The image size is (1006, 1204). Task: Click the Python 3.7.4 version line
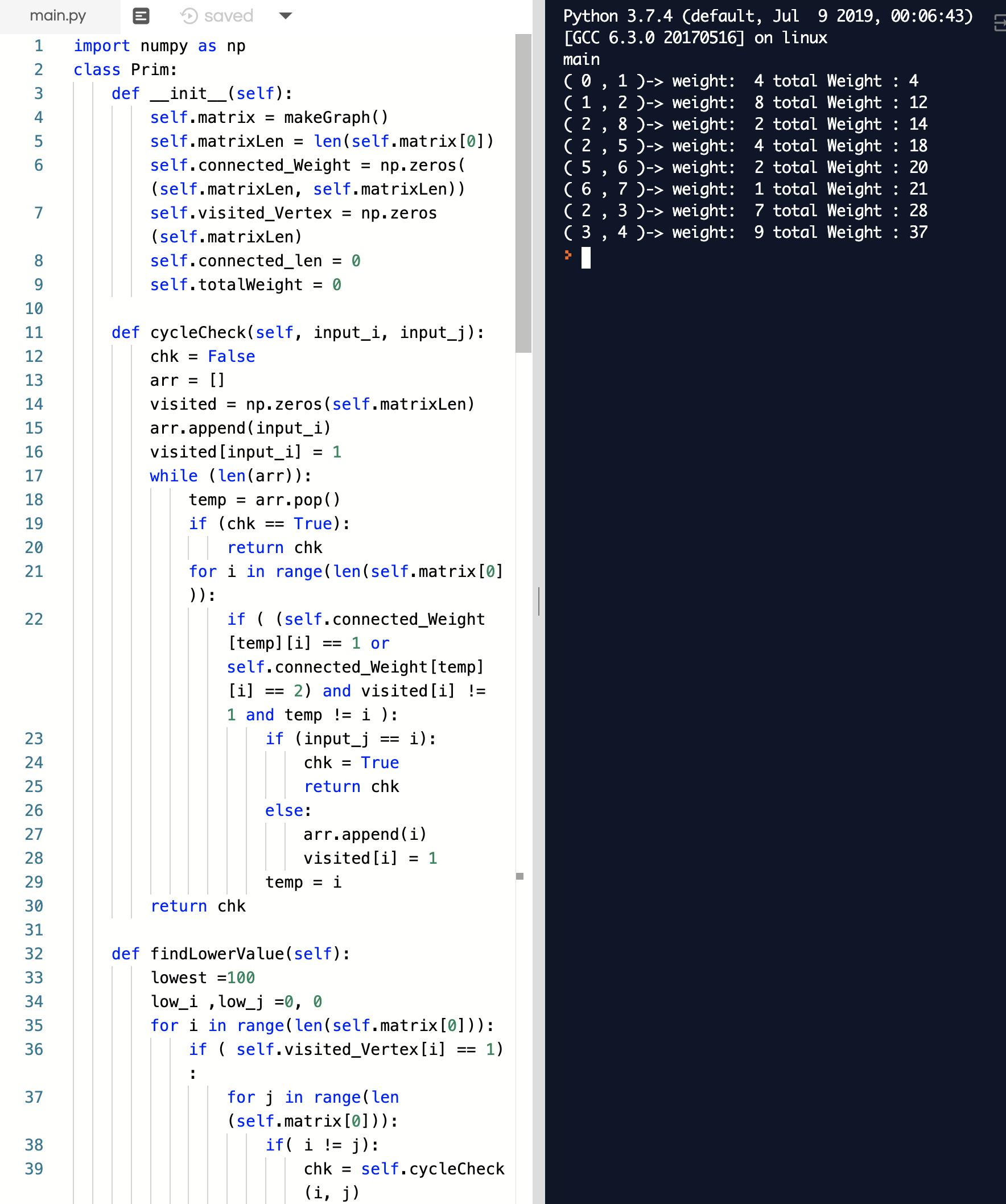pyautogui.click(x=768, y=16)
